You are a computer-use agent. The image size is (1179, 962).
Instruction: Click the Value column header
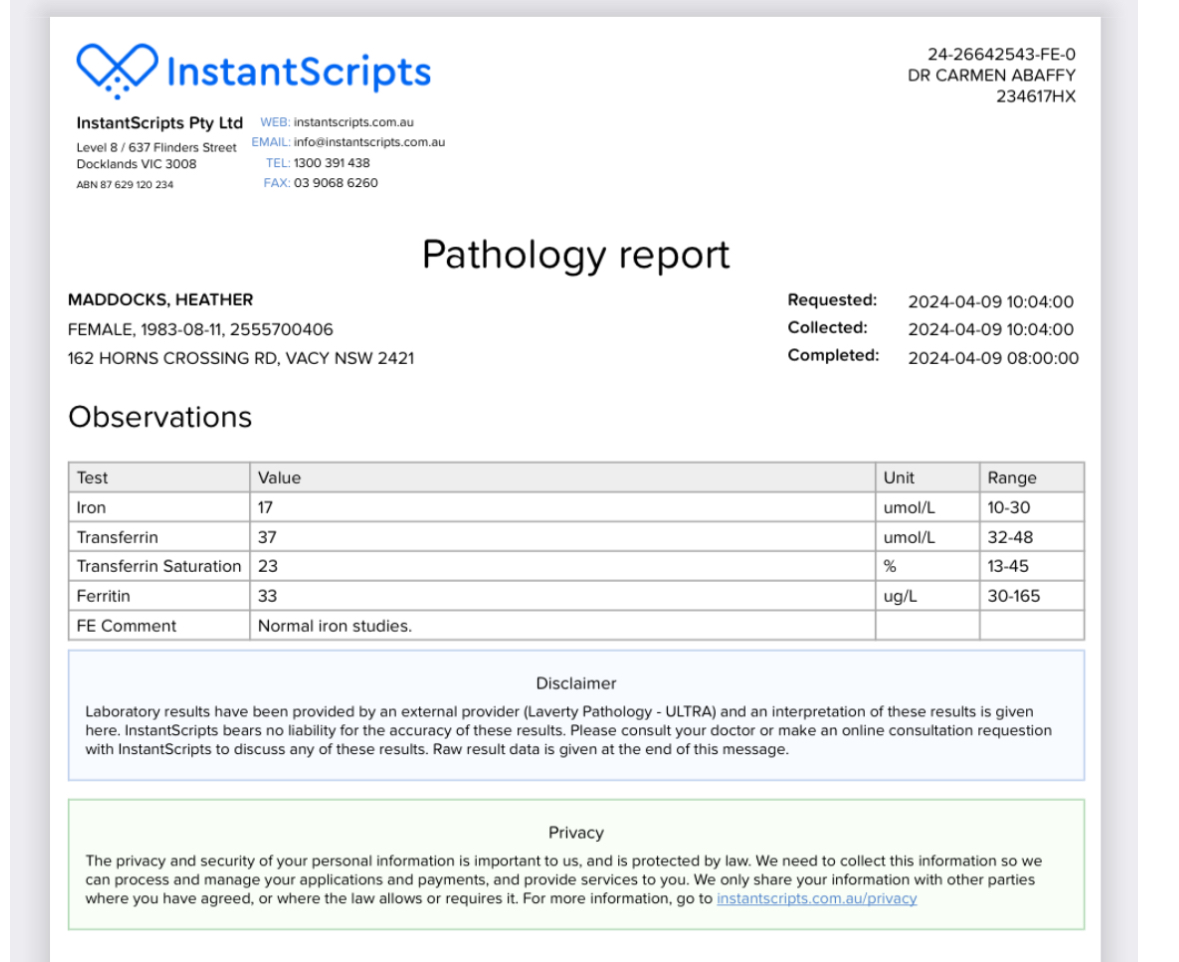(279, 478)
